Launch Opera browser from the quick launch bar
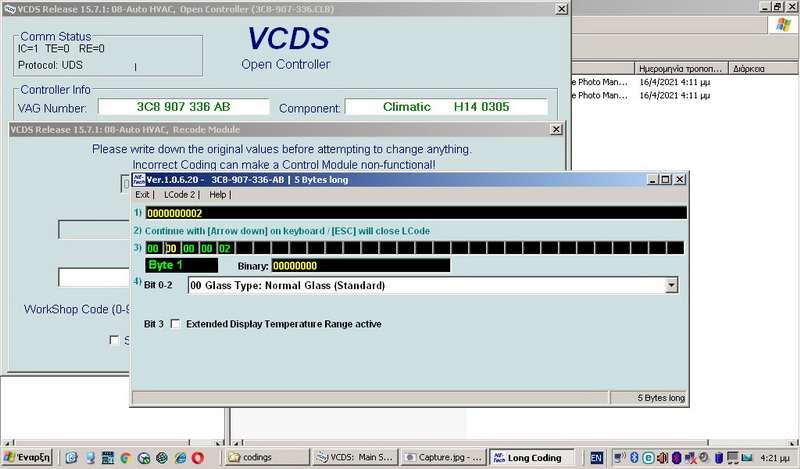Image resolution: width=800 pixels, height=469 pixels. coord(198,458)
